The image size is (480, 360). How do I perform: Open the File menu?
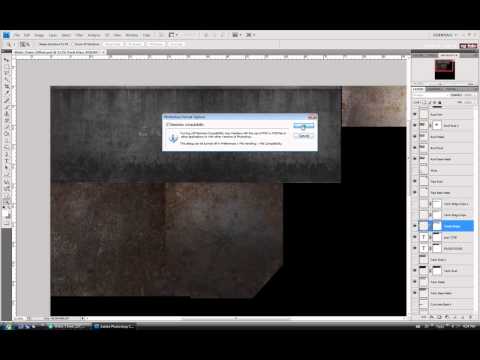click(17, 35)
